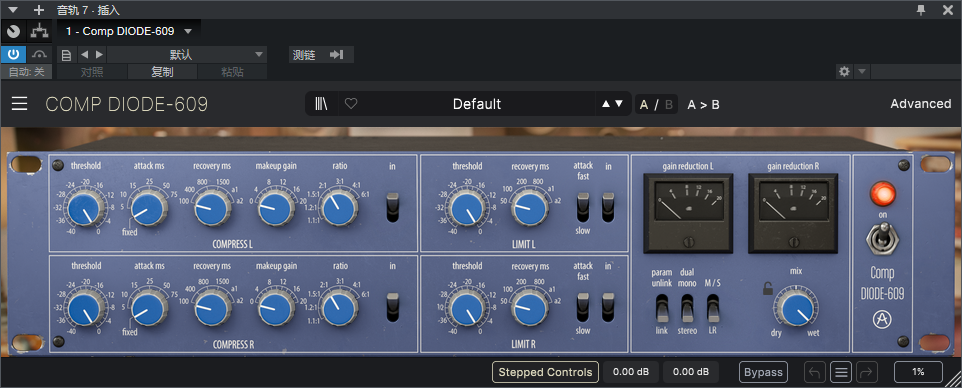962x388 pixels.
Task: Click the 复制 copy button
Action: click(163, 72)
